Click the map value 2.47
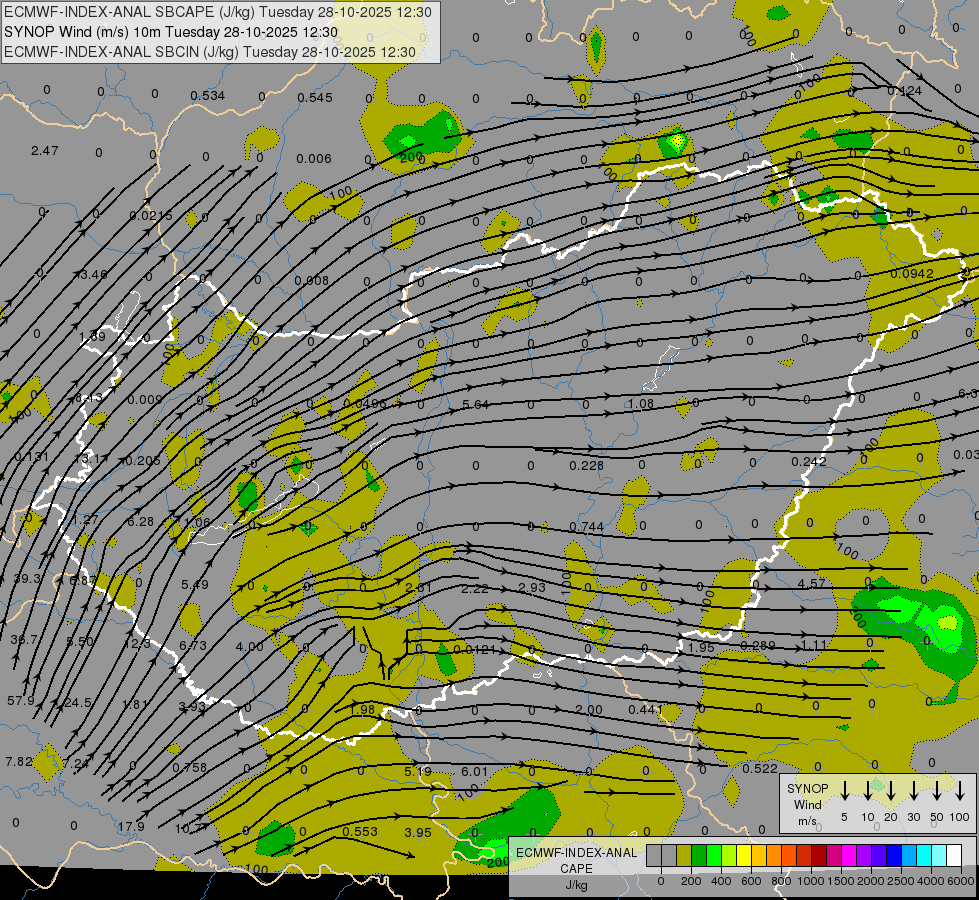This screenshot has height=900, width=979. (44, 151)
